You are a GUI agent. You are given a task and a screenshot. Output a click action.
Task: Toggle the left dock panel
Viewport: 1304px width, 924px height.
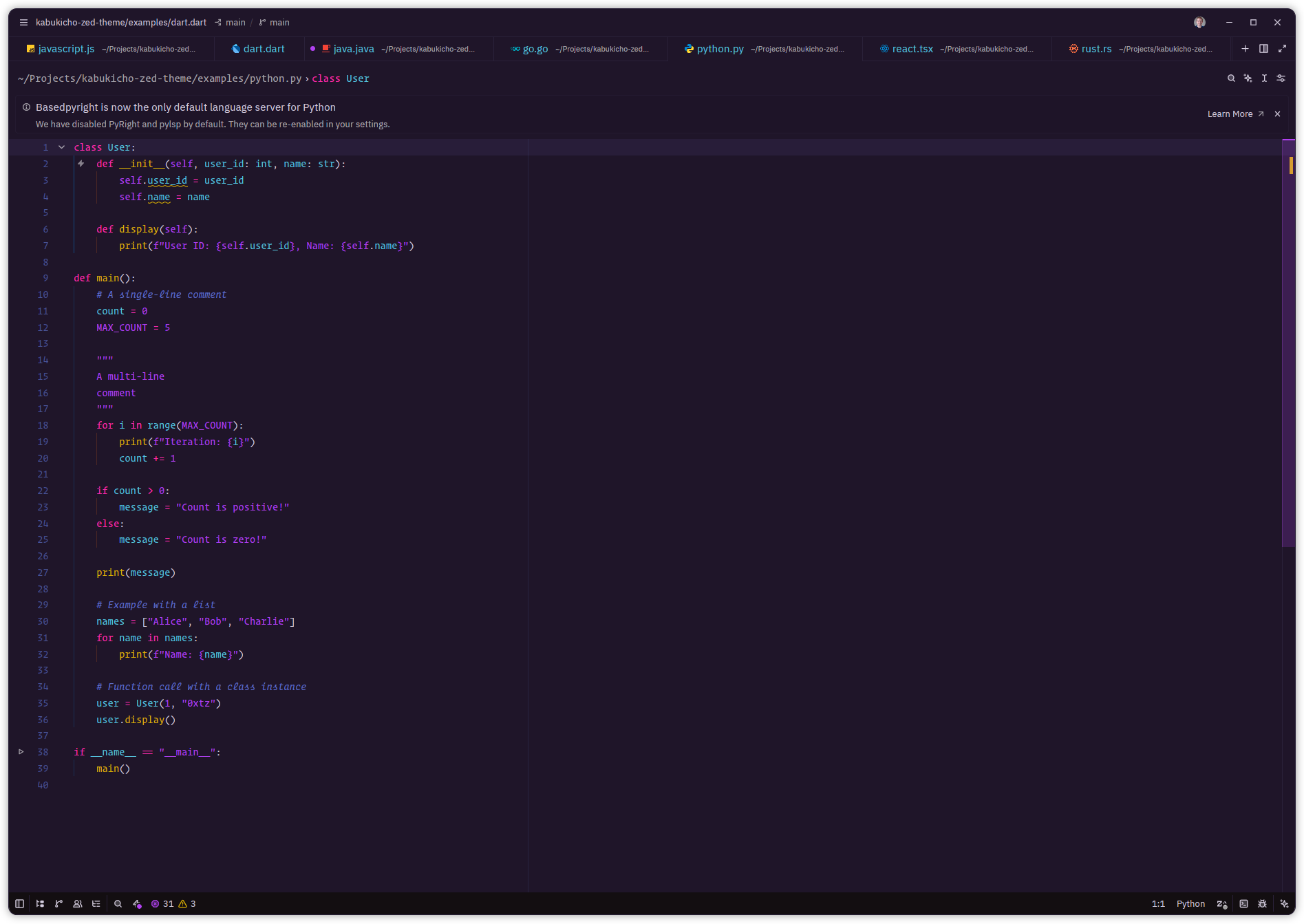point(20,904)
